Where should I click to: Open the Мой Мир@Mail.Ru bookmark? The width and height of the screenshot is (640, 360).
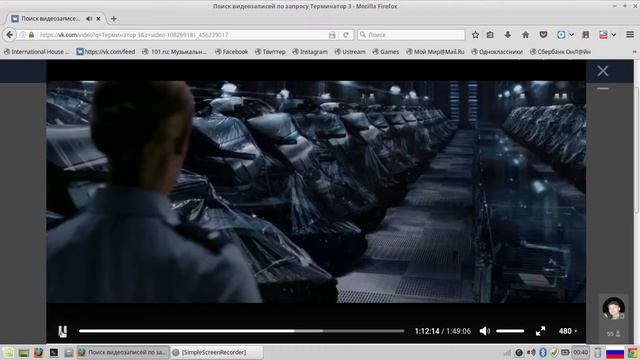point(436,52)
